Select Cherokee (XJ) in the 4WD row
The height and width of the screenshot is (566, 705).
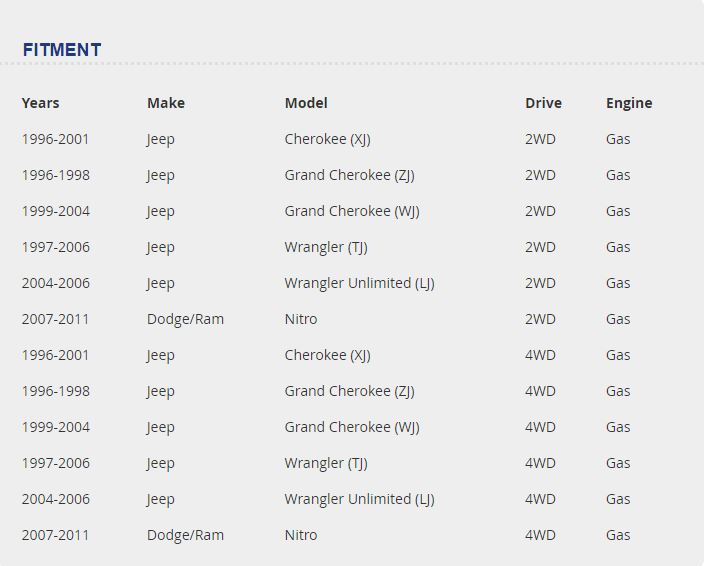(327, 355)
